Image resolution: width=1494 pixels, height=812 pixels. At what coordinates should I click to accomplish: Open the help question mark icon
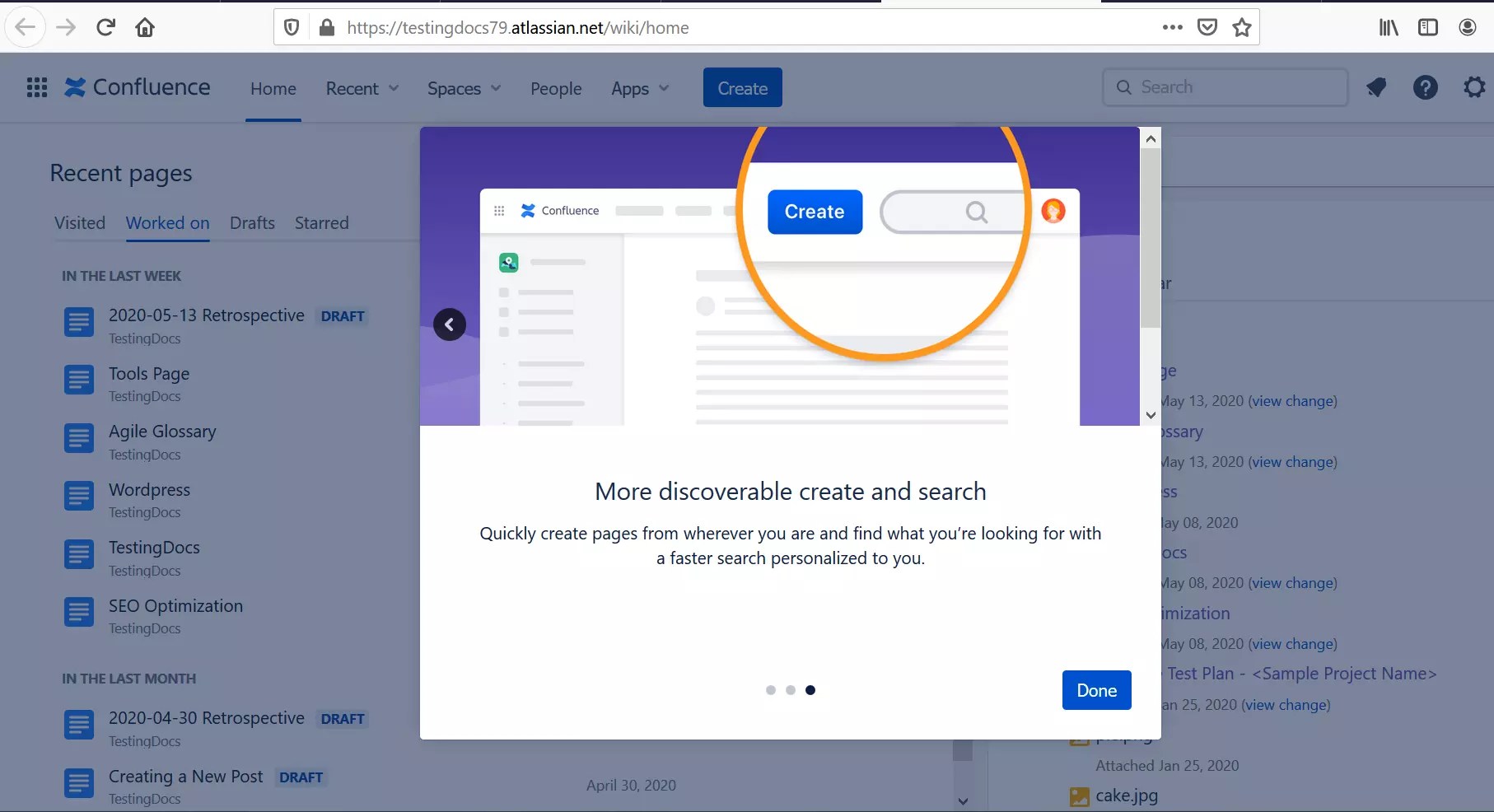tap(1426, 86)
